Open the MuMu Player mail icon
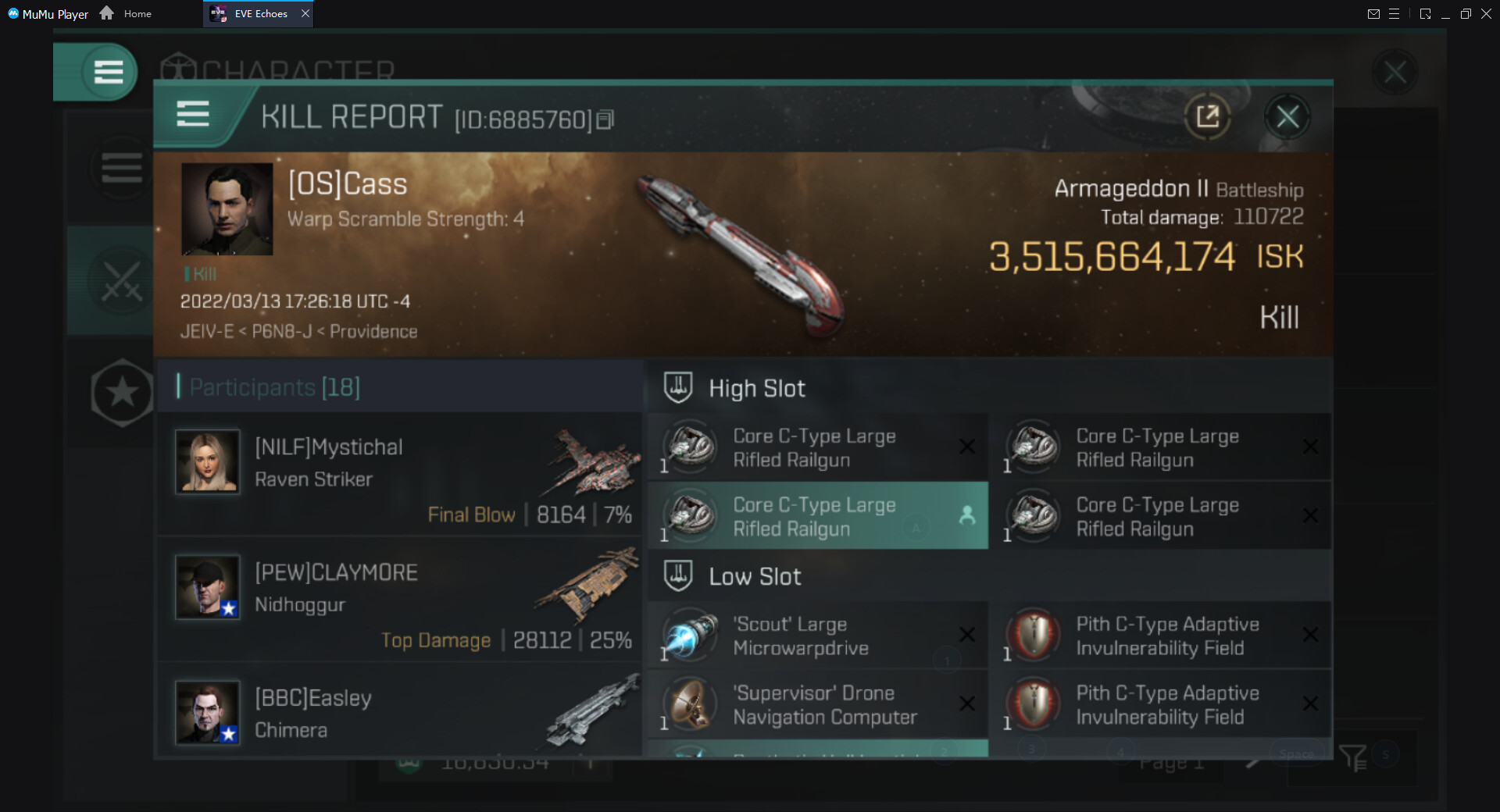The height and width of the screenshot is (812, 1500). (x=1373, y=14)
